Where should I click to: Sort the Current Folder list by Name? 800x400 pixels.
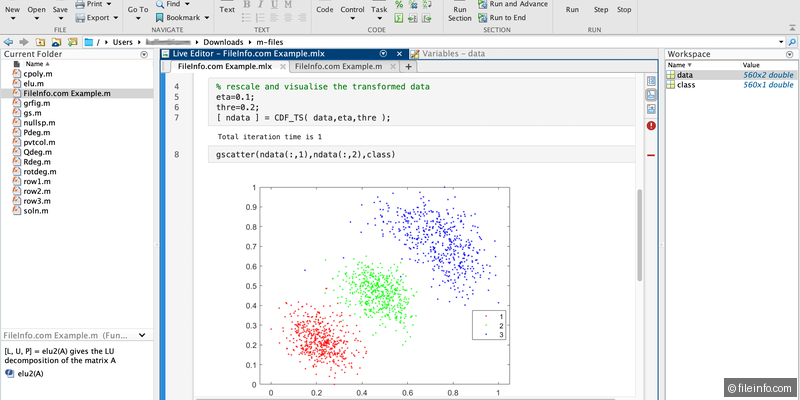tap(37, 64)
